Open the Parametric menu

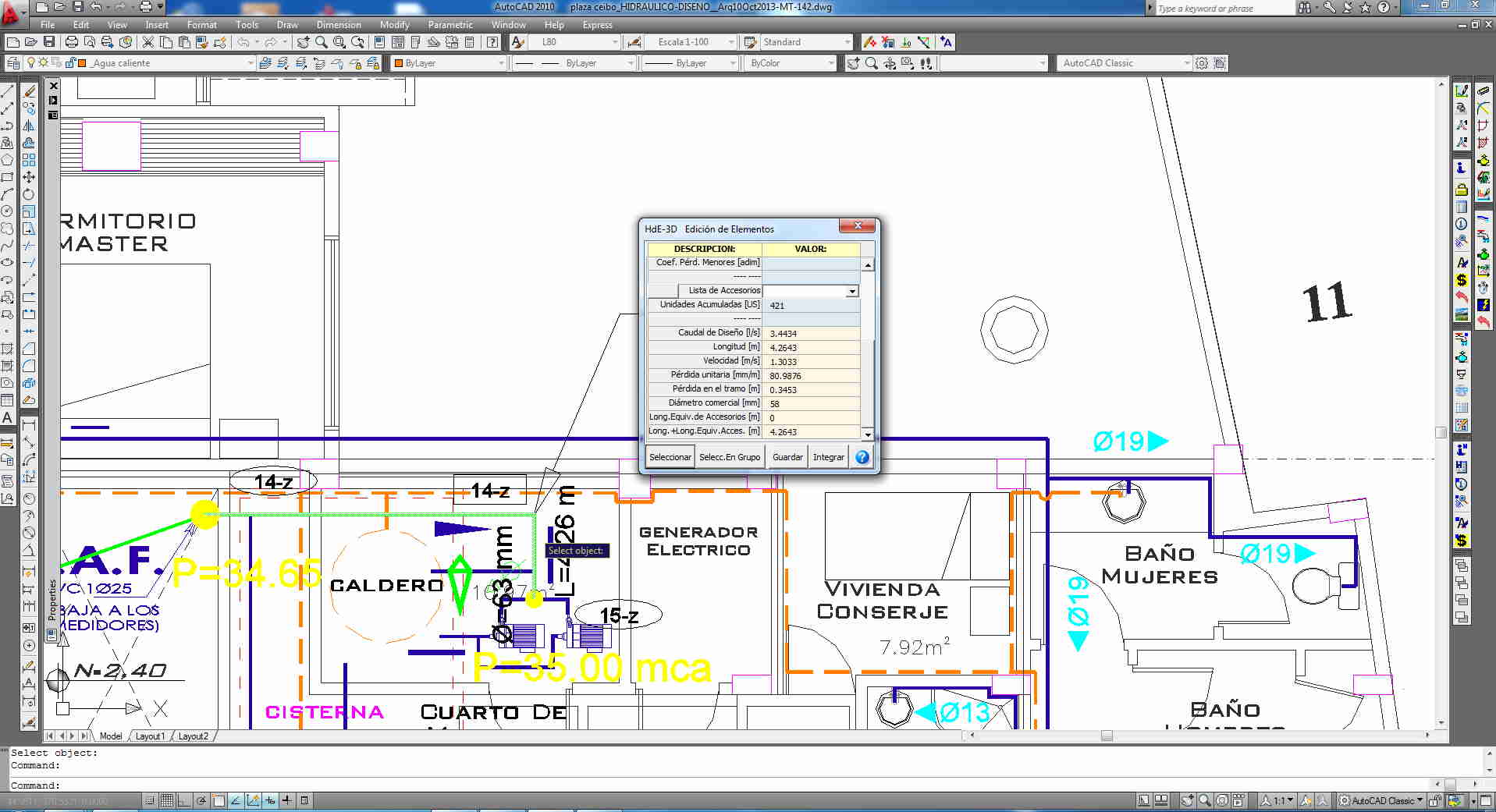tap(450, 25)
